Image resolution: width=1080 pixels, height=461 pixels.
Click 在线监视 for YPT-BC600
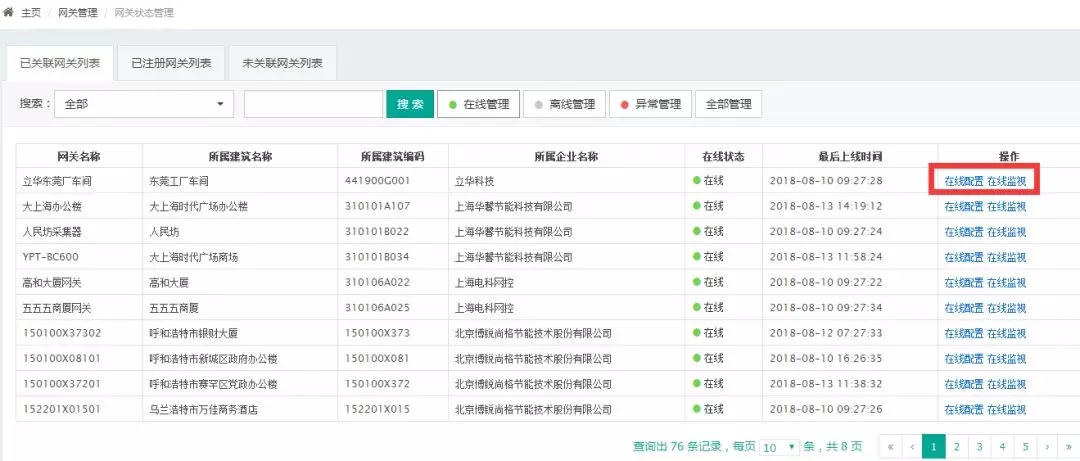point(1006,258)
